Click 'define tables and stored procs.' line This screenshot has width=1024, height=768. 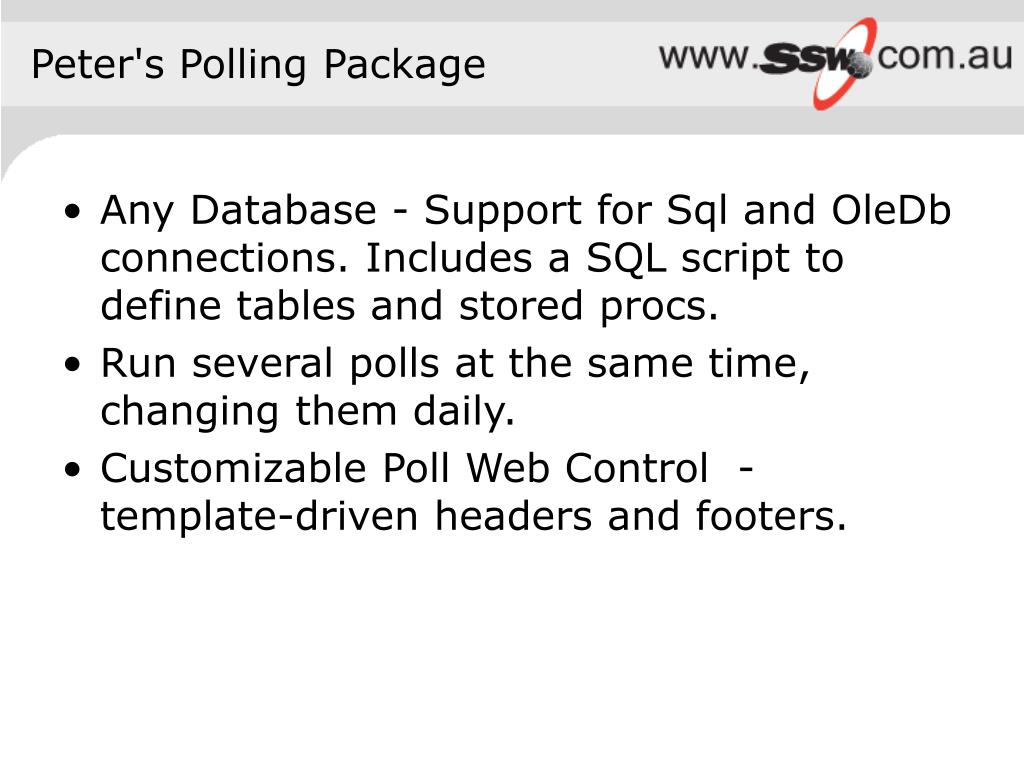click(409, 306)
